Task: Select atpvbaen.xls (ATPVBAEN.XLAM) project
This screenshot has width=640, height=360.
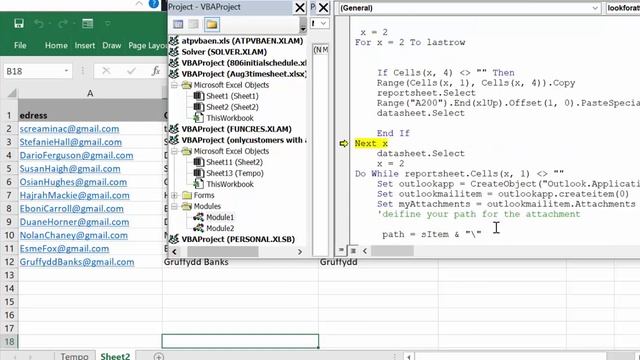Action: (242, 41)
